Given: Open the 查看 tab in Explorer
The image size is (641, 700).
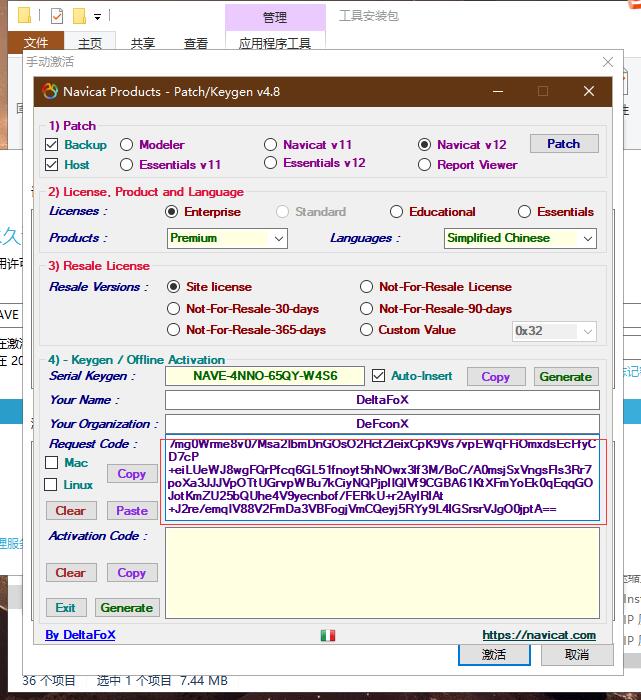Looking at the screenshot, I should pos(196,43).
